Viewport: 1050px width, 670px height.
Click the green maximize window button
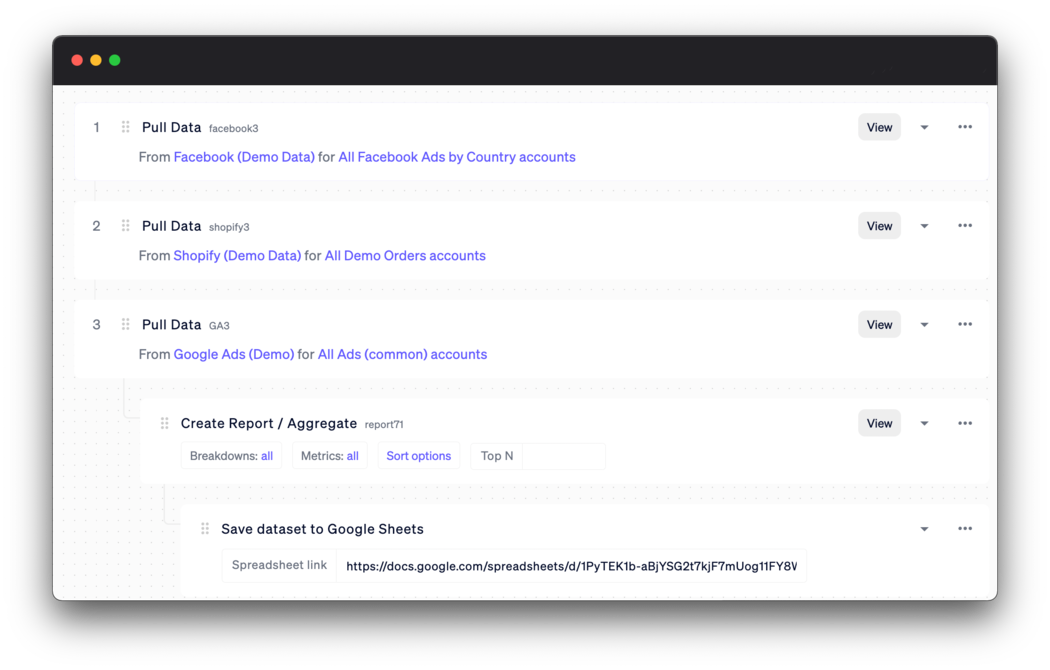click(x=115, y=60)
